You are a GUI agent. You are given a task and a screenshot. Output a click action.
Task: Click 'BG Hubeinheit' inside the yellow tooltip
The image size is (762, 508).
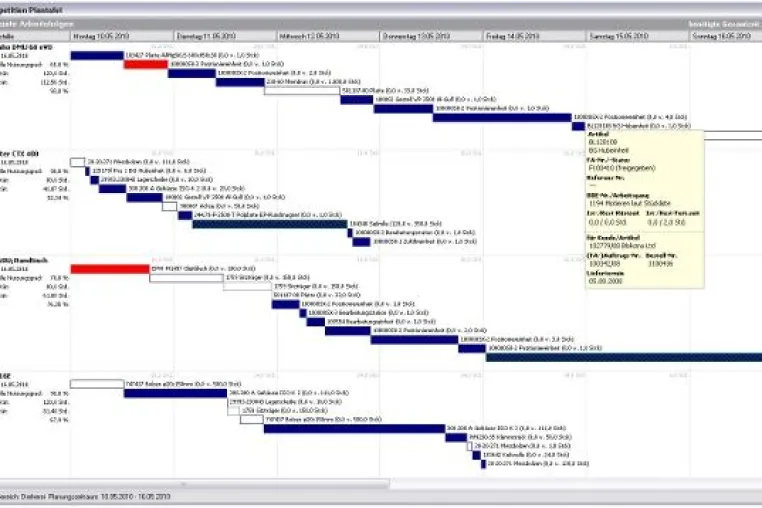[x=608, y=150]
